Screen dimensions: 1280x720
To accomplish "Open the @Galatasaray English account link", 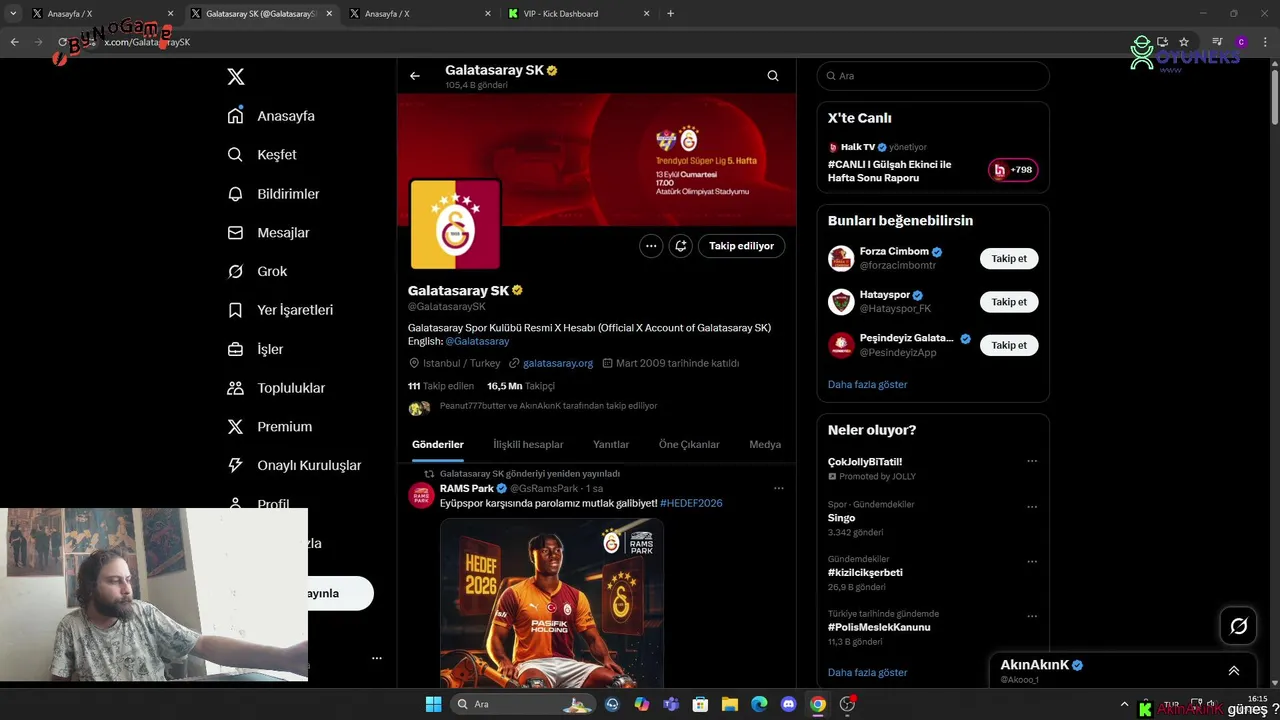I will tap(477, 341).
